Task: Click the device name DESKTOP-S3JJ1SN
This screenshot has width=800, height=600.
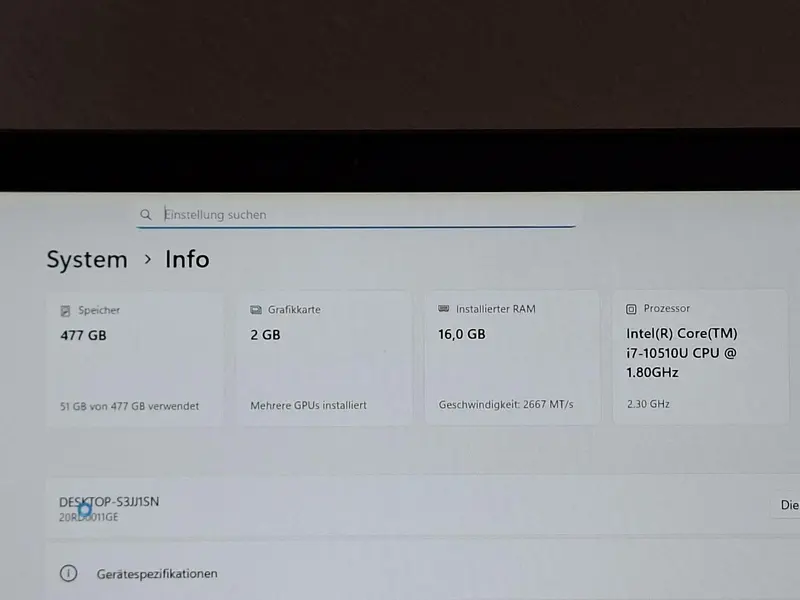Action: pos(109,502)
